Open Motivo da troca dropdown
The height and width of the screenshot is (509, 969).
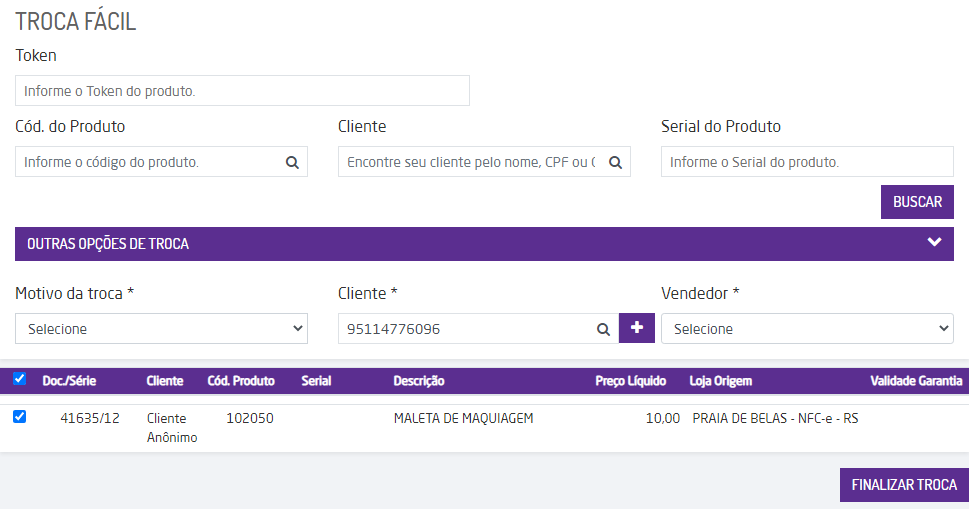161,329
